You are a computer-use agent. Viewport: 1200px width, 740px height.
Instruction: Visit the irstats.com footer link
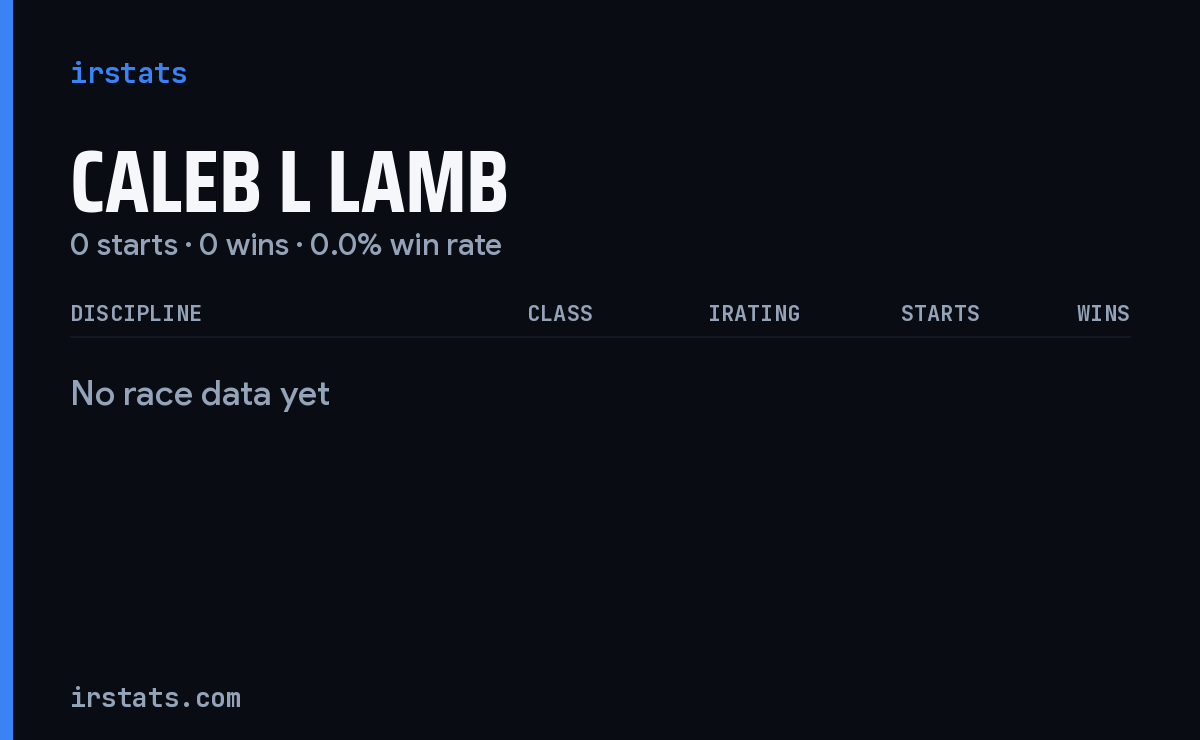tap(155, 697)
